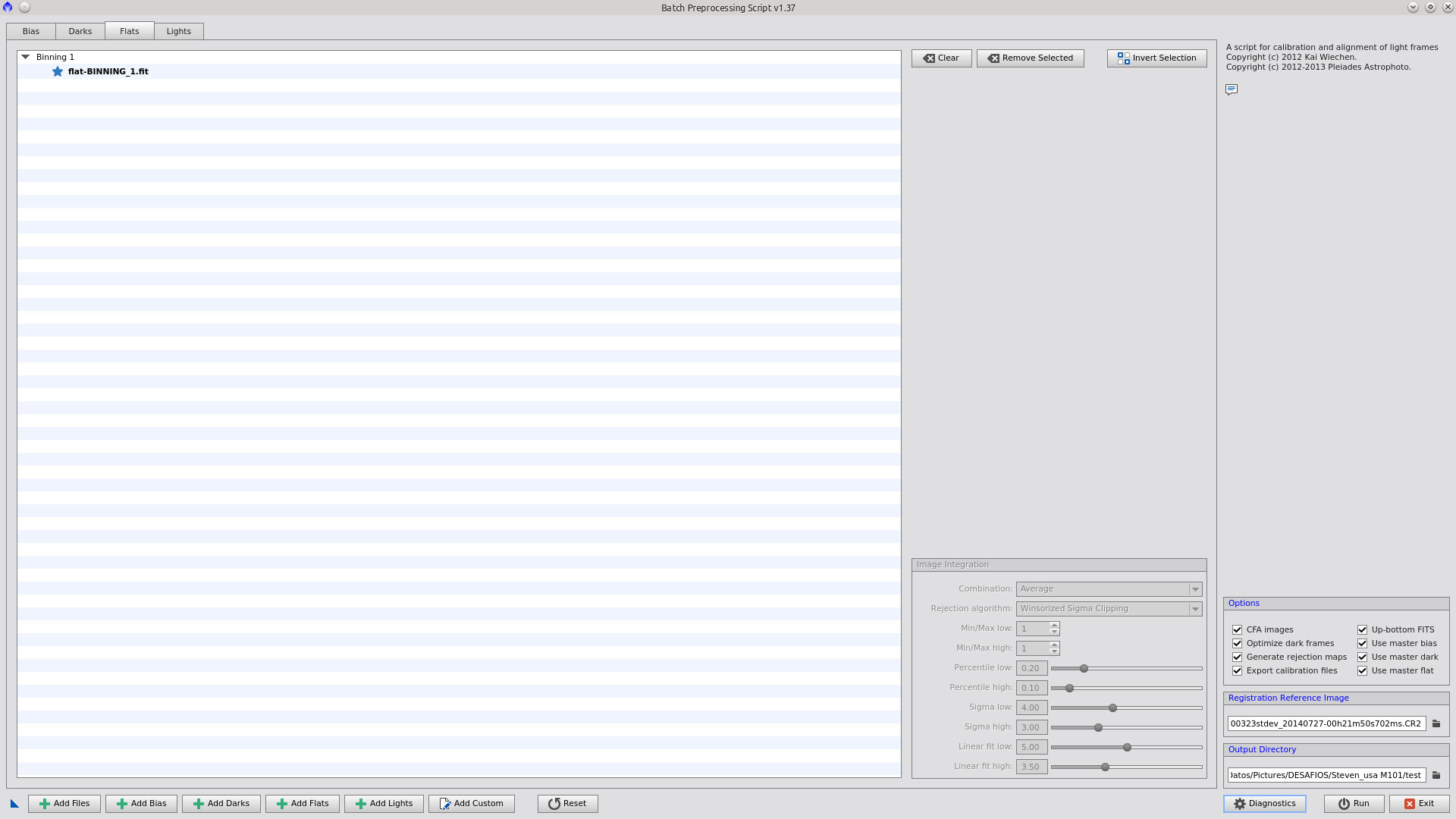This screenshot has width=1456, height=819.
Task: Click the folder icon for Registration Reference Image
Action: click(x=1436, y=723)
